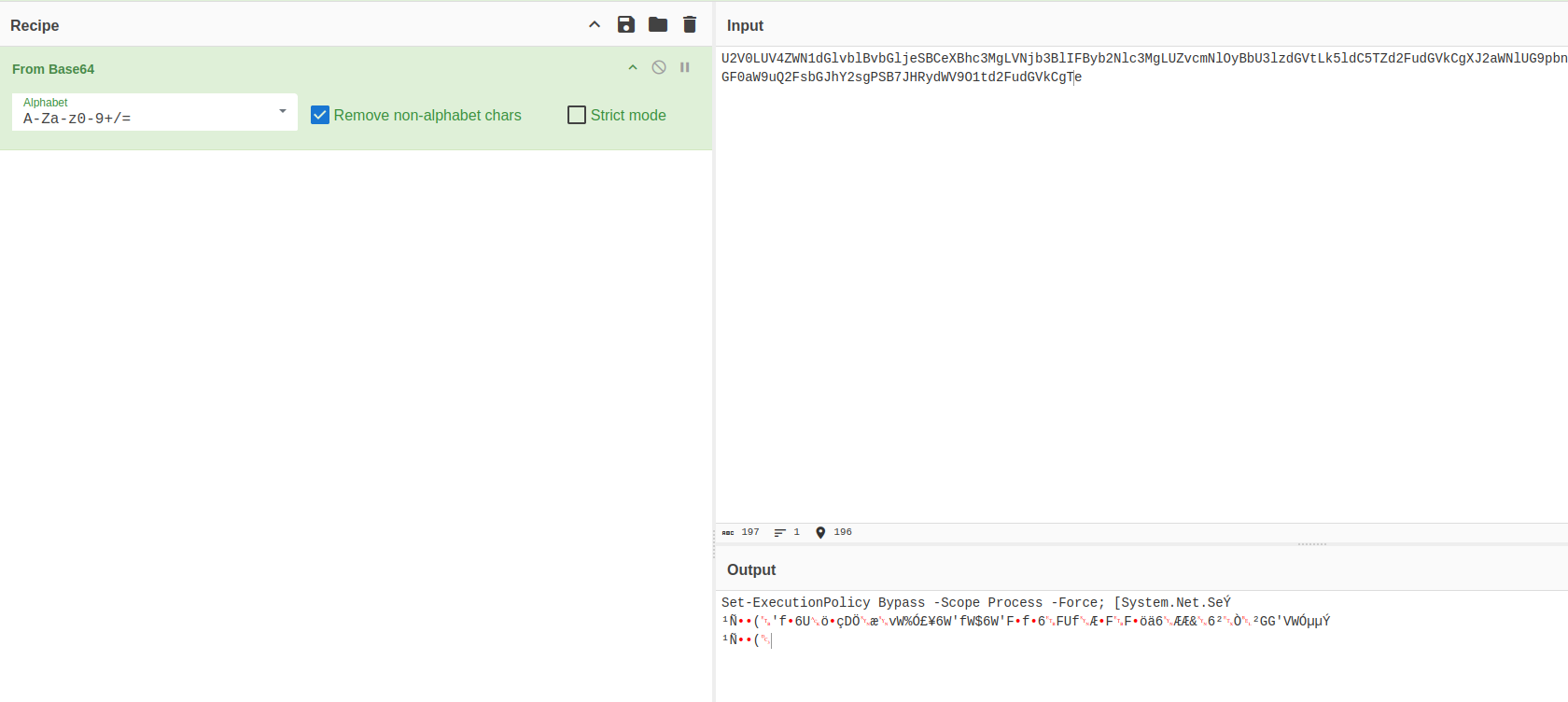Click inside the Base64 input text
The height and width of the screenshot is (702, 1568).
tap(1144, 67)
